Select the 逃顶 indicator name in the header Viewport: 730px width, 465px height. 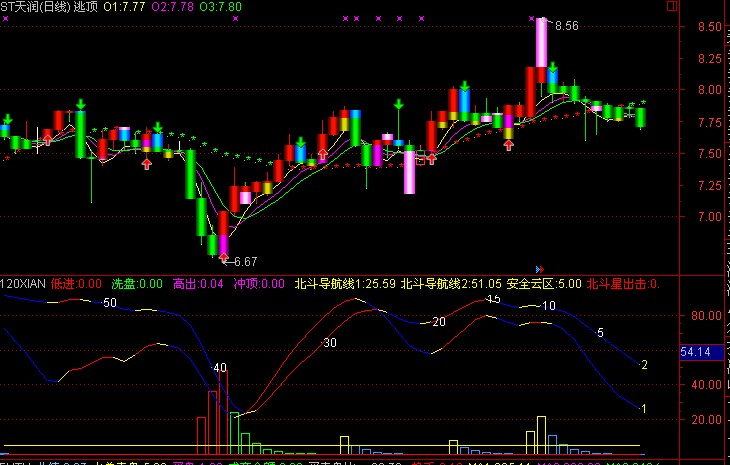tap(85, 7)
